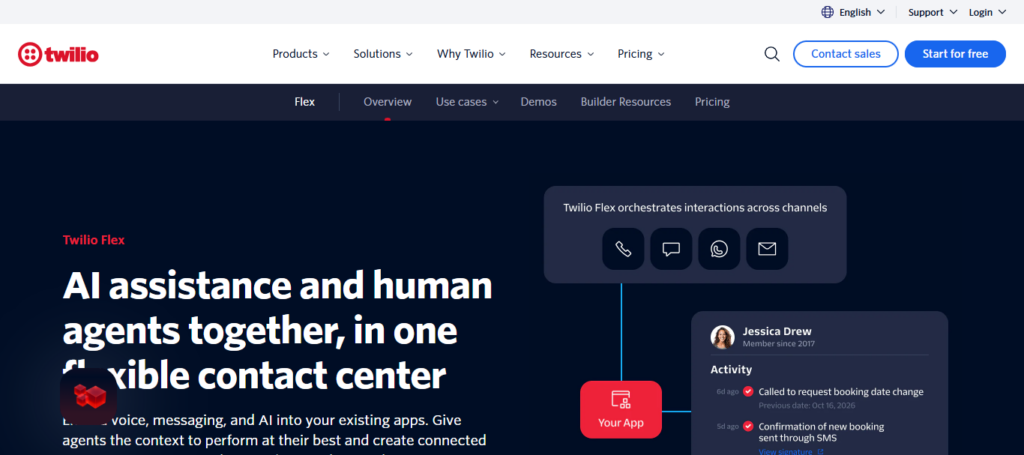This screenshot has width=1024, height=455.
Task: Click the Flex subnav title
Action: (x=304, y=102)
